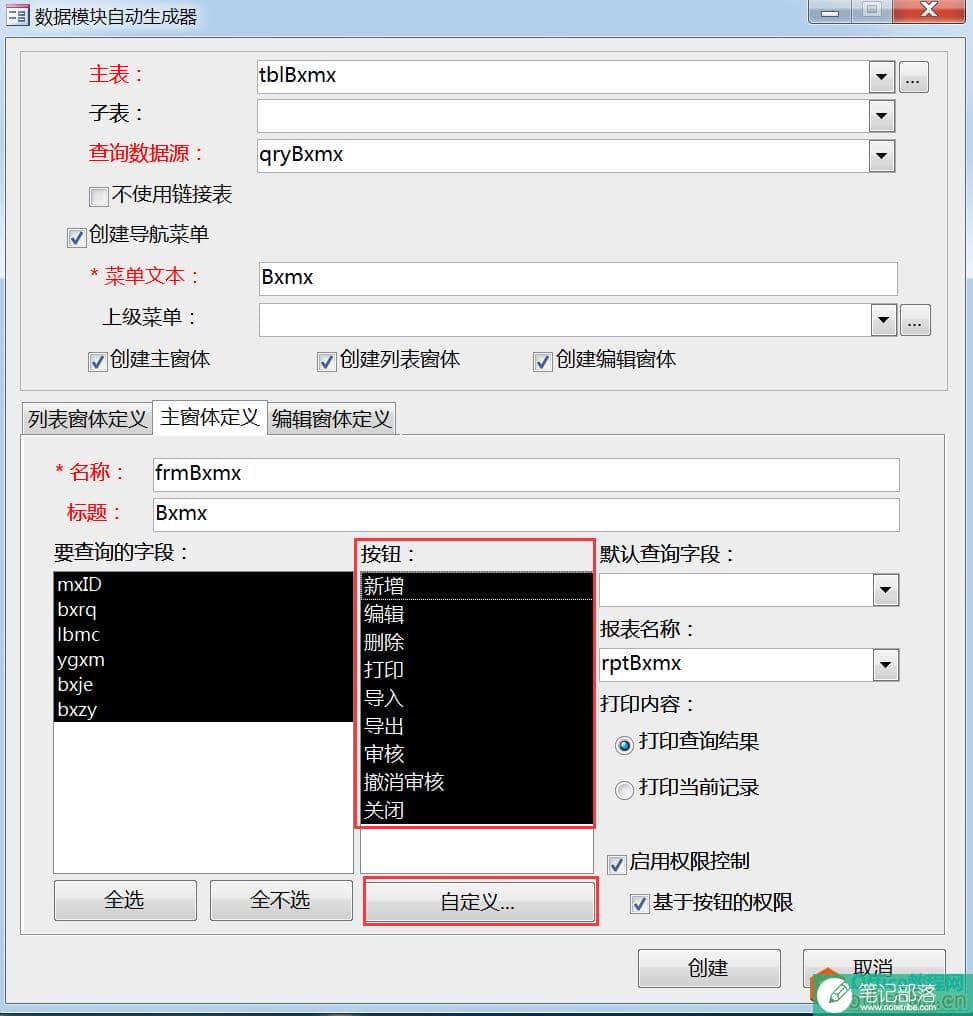Close the 数据模块自动生成器 window
Screen dimensions: 973x1016
pos(928,10)
